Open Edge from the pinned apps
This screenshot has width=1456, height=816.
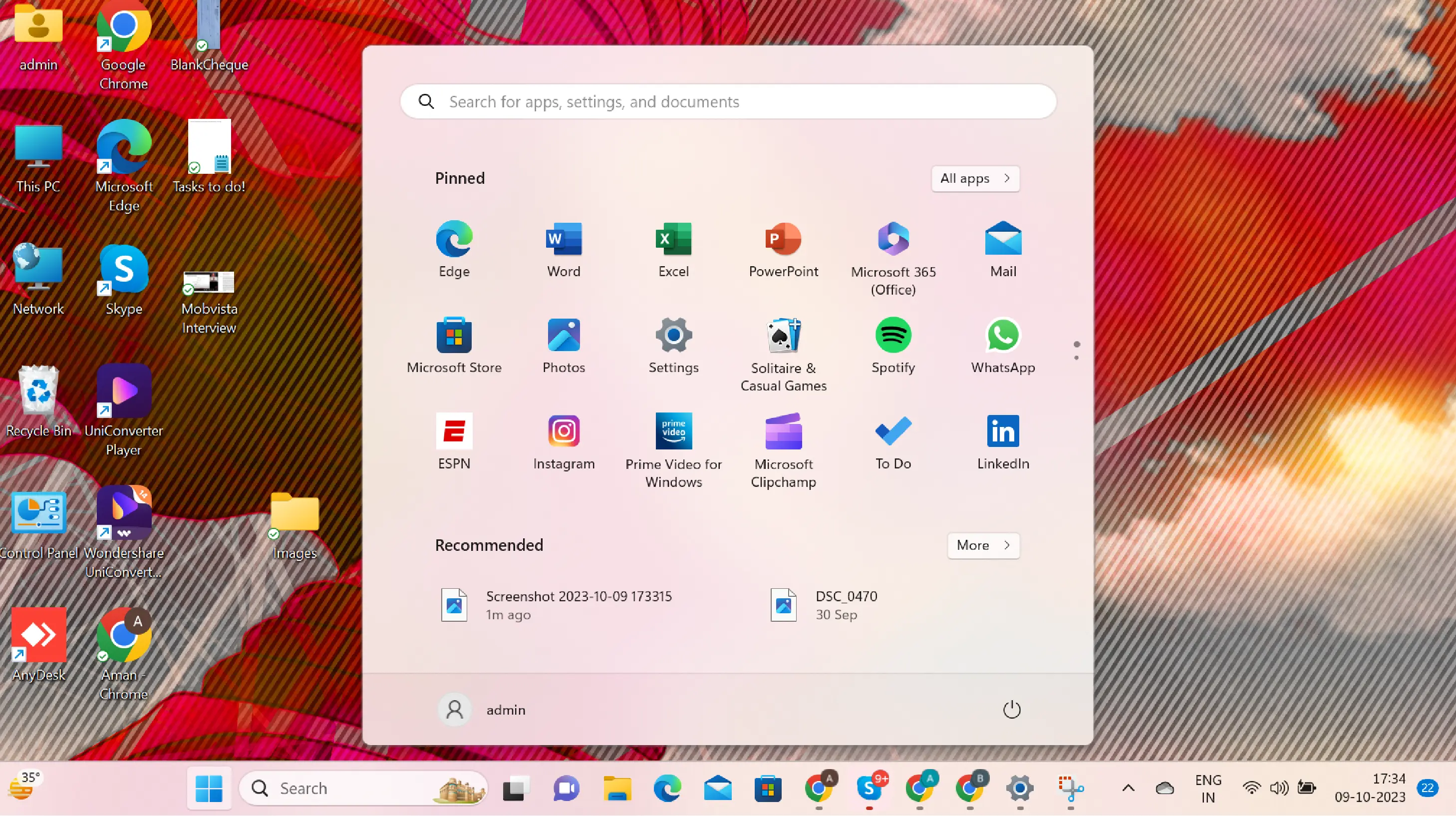[x=454, y=249]
